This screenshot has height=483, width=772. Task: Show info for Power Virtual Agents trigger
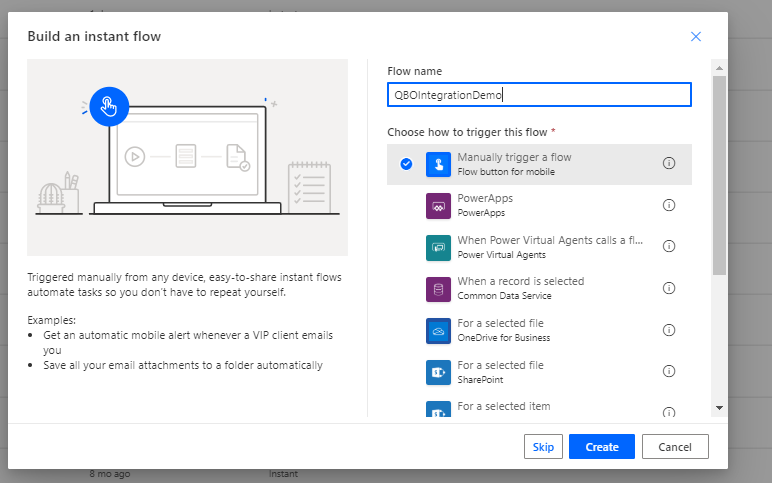pos(669,246)
